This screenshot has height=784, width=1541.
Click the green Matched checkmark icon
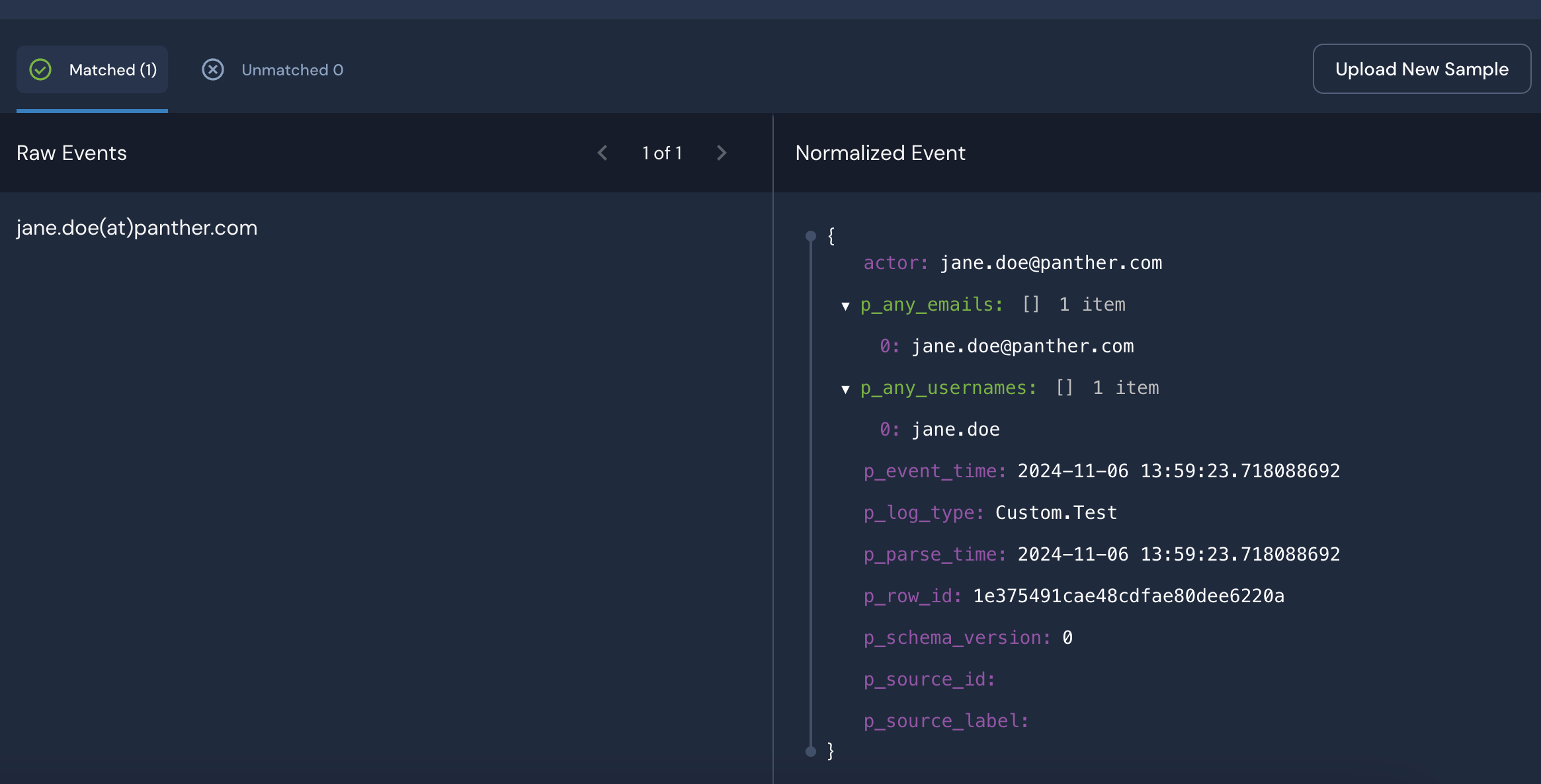[x=40, y=69]
